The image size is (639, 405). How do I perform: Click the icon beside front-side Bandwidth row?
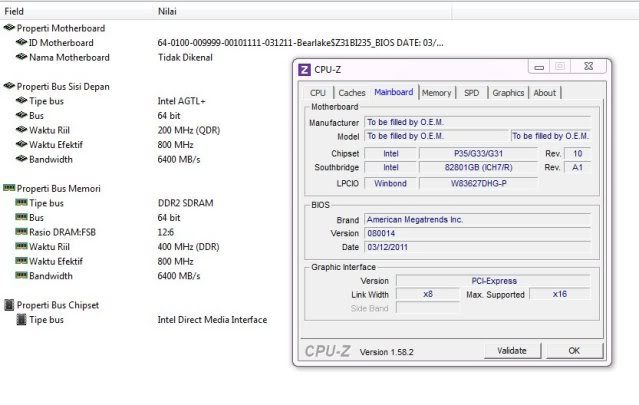point(21,159)
